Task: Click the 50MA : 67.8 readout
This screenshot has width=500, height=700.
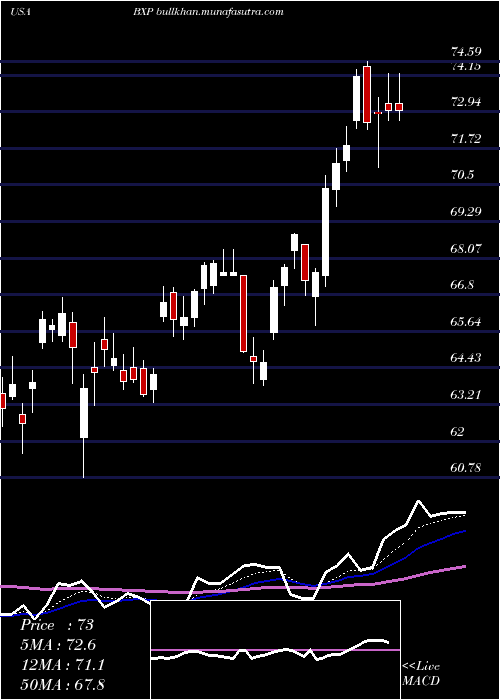Action: [x=62, y=684]
